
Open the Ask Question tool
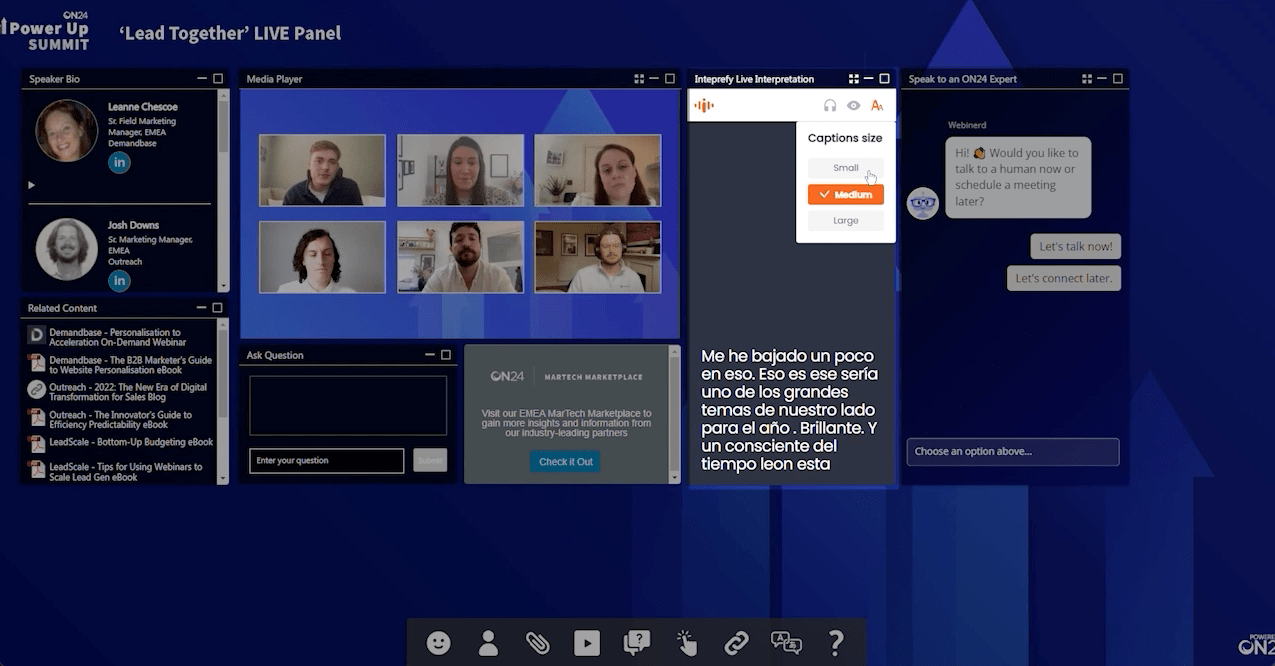point(637,643)
